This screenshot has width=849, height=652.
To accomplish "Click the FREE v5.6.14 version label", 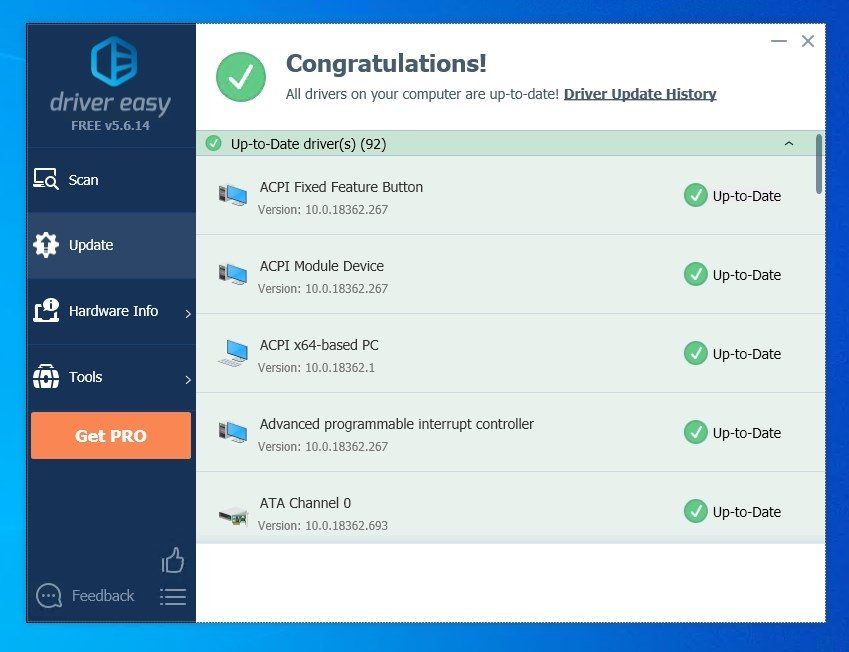I will point(110,126).
